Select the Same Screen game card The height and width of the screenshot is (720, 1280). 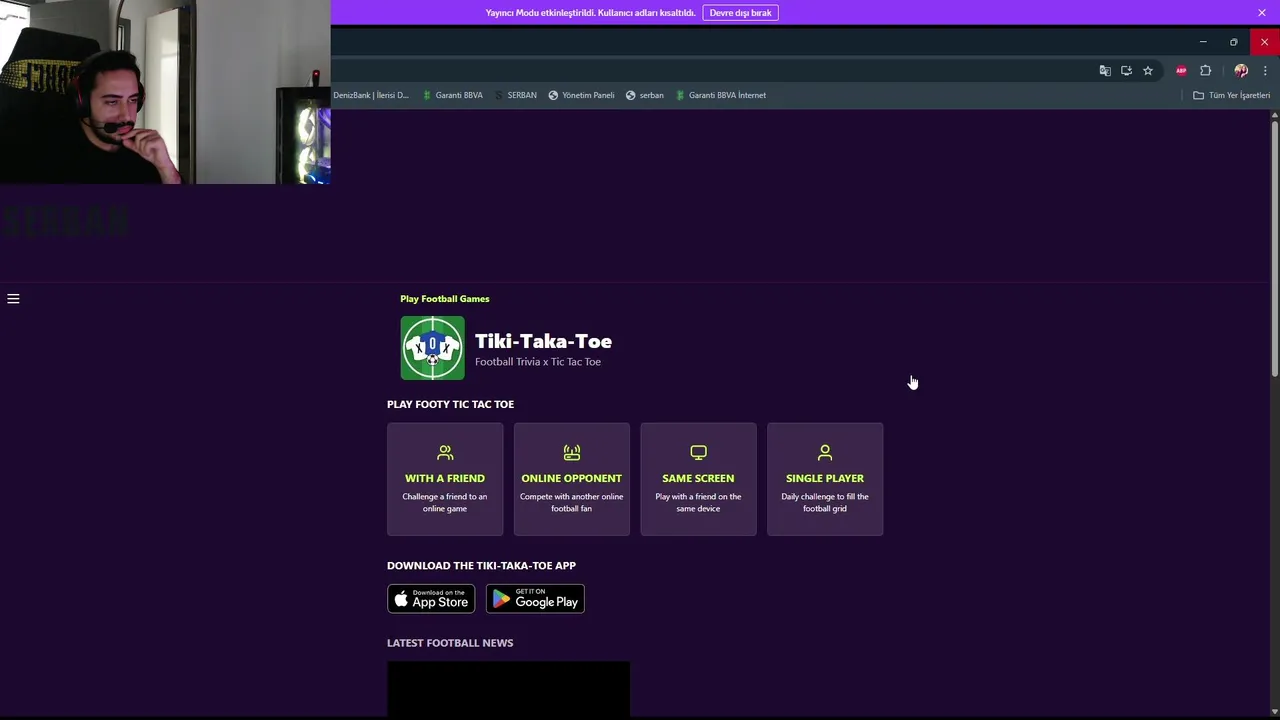point(698,479)
